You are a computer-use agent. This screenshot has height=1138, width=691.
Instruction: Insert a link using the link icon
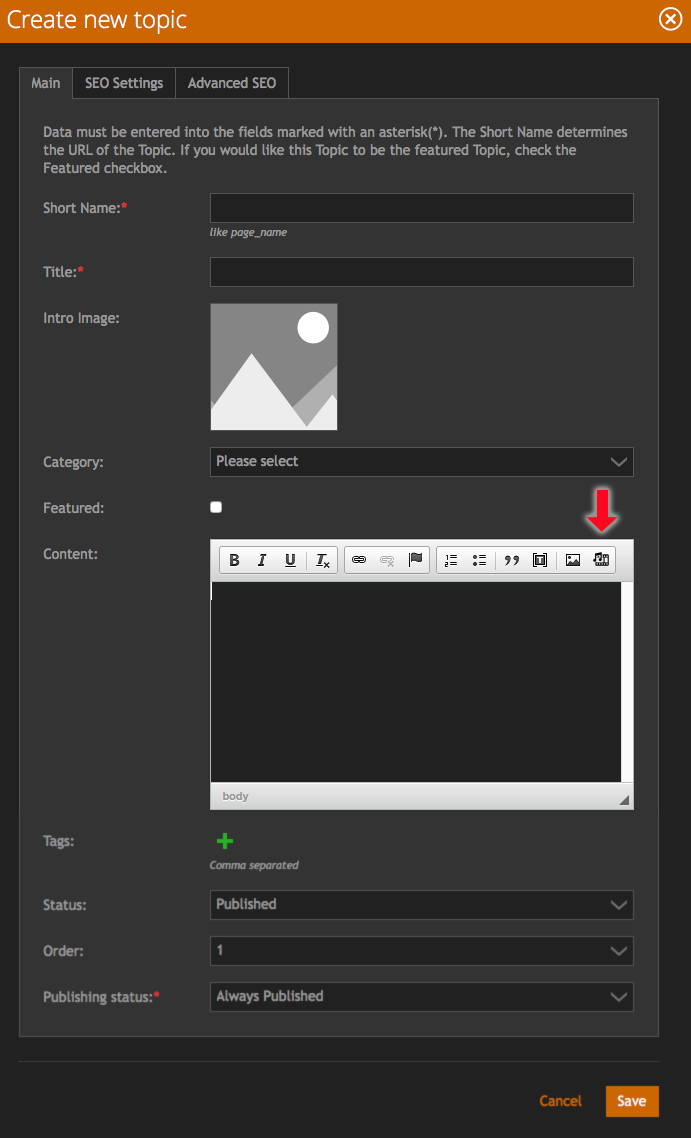click(x=359, y=560)
